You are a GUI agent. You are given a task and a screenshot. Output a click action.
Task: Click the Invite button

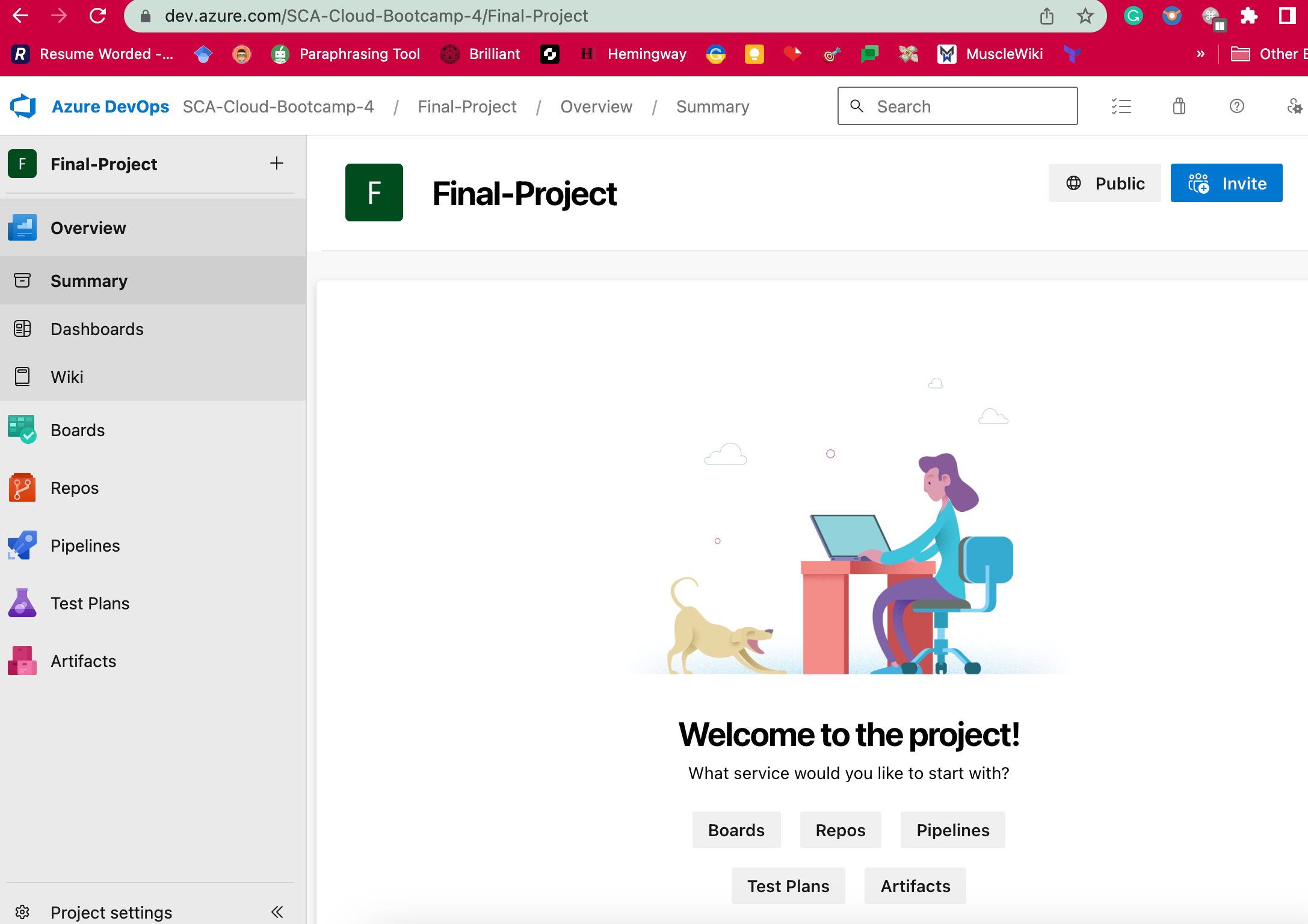[x=1226, y=183]
